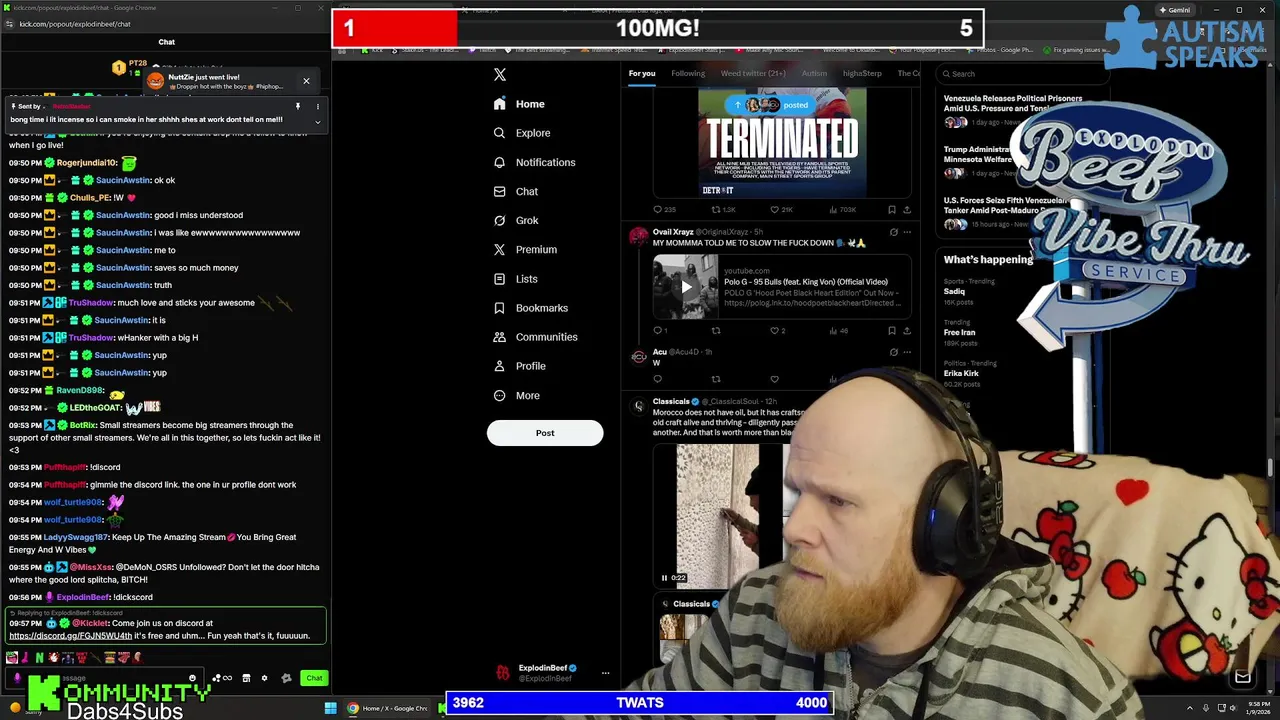This screenshot has width=1280, height=720.
Task: Dismiss NuttZie just went live notification
Action: (306, 81)
